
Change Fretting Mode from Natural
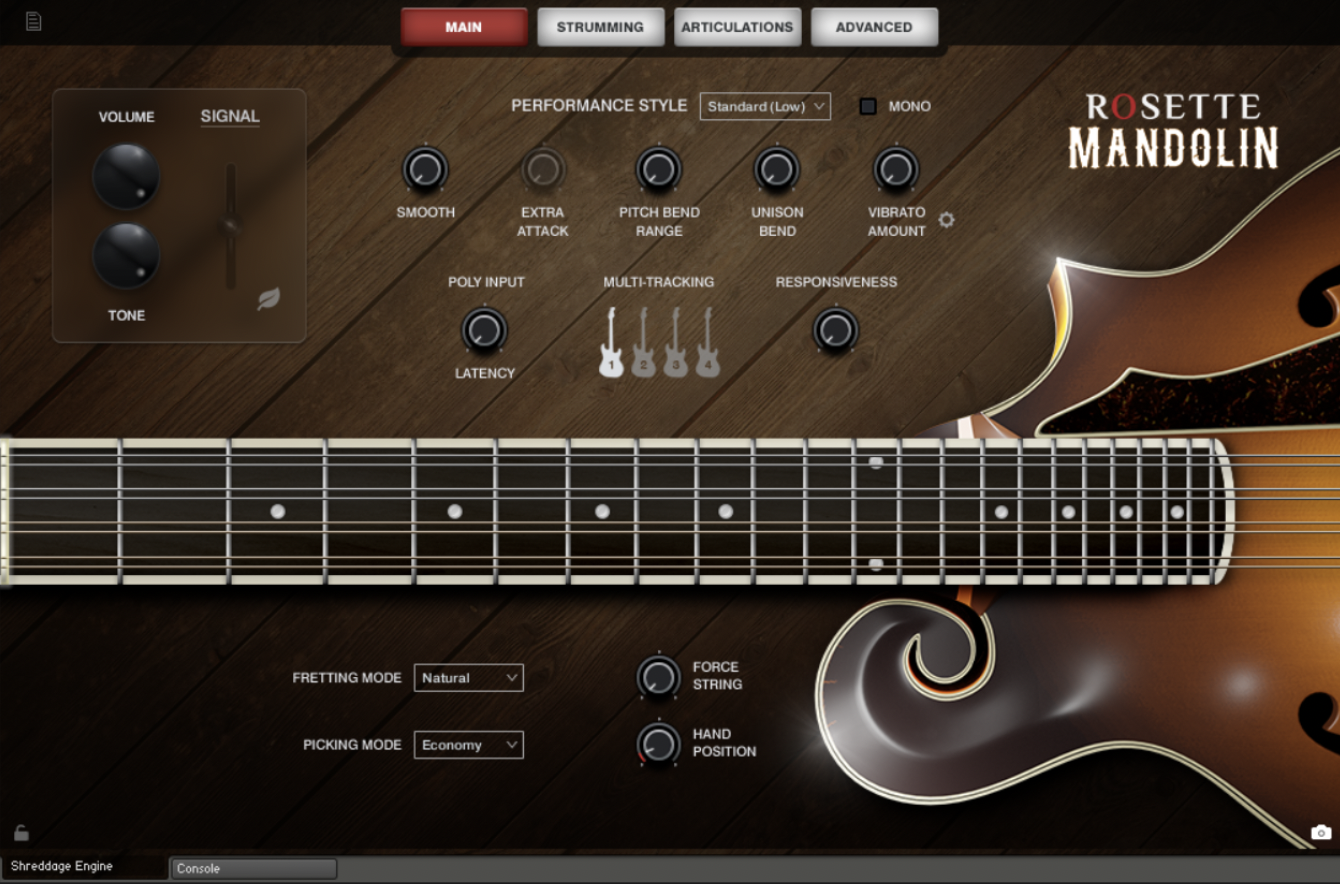(x=468, y=678)
